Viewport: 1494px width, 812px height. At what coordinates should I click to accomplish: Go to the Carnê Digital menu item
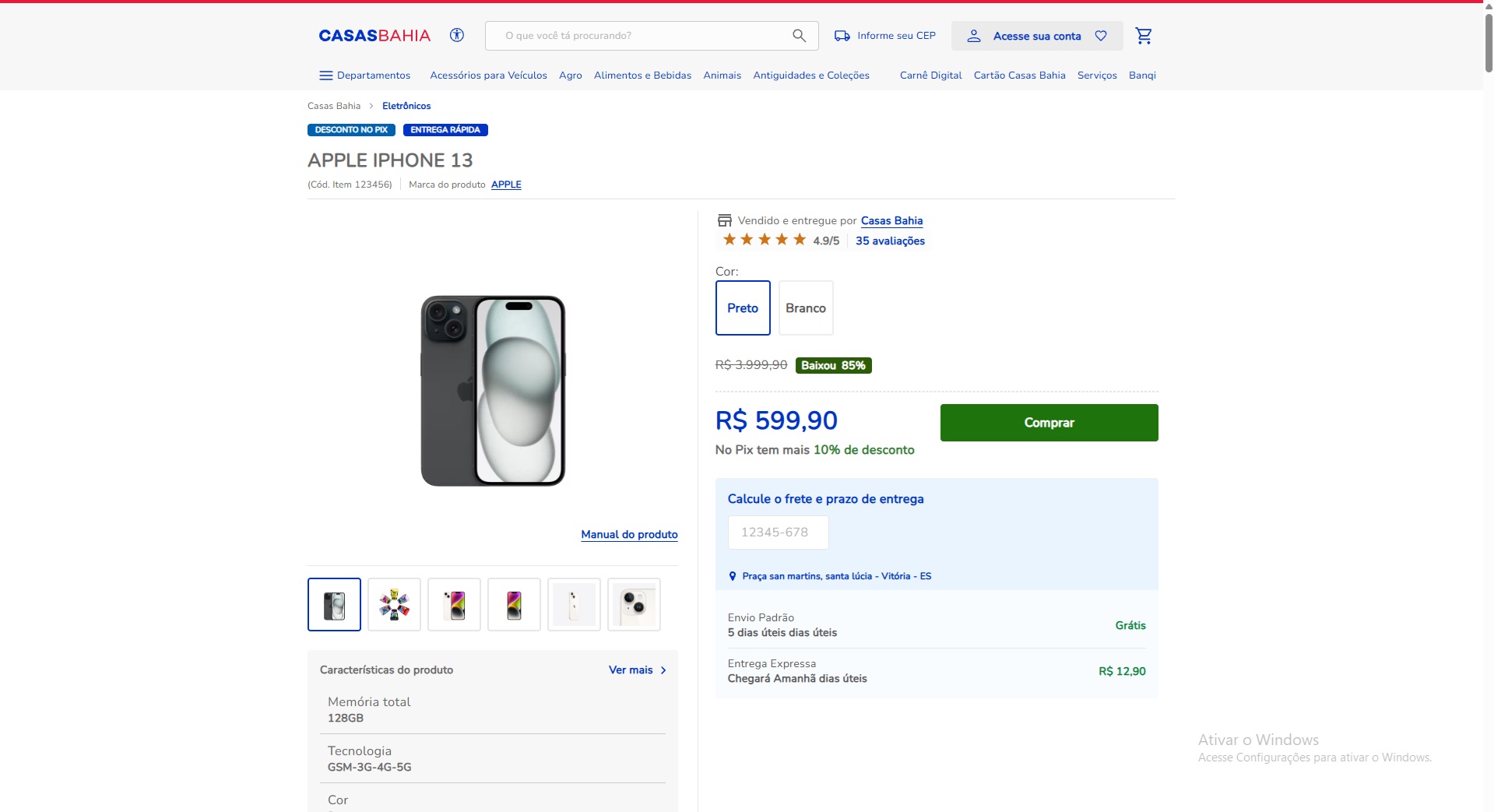click(930, 76)
